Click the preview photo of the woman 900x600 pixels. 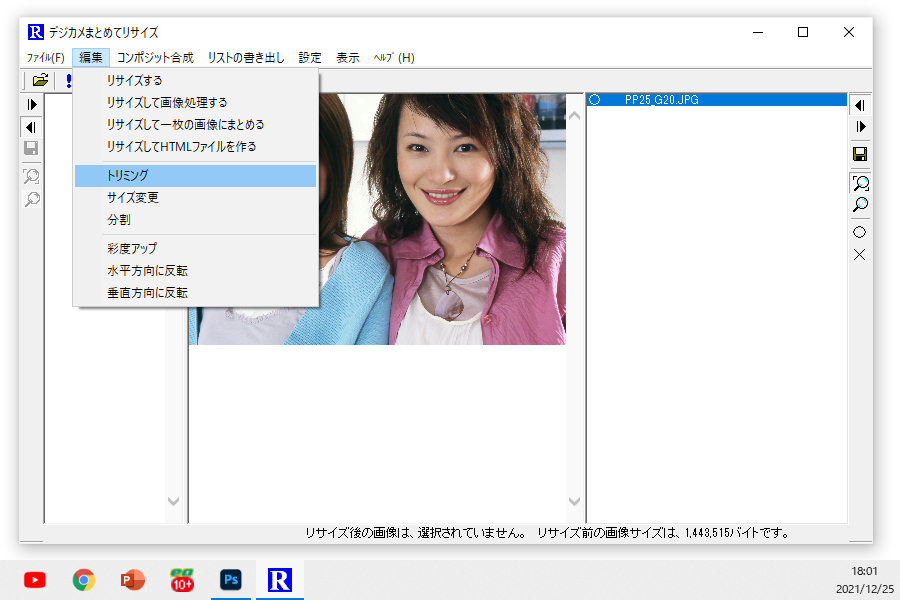tap(442, 219)
